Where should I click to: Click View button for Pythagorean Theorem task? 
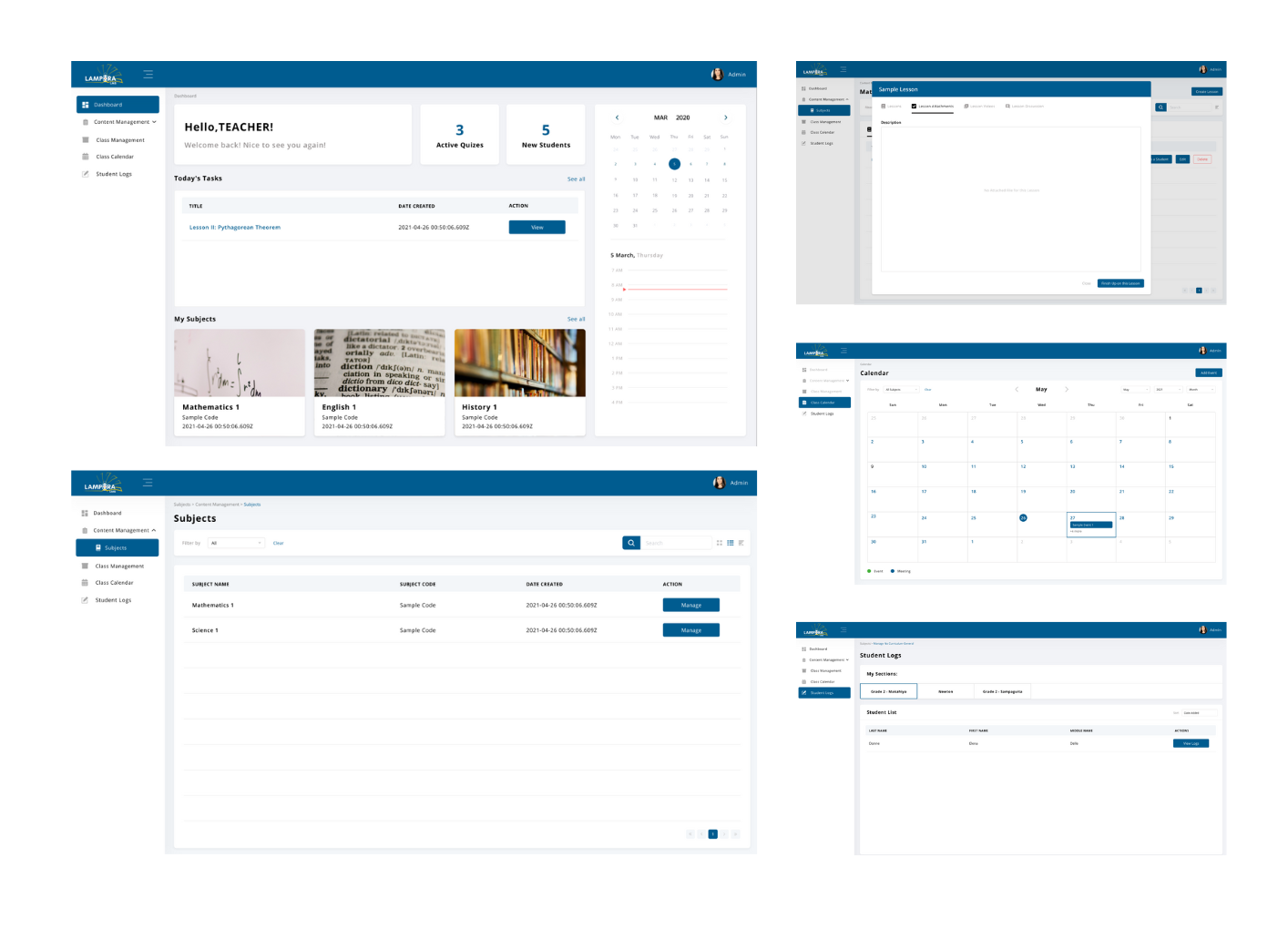537,228
